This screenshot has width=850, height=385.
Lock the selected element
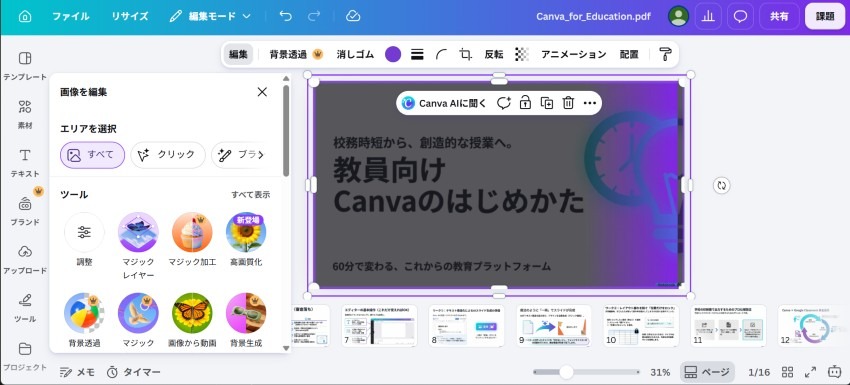525,103
